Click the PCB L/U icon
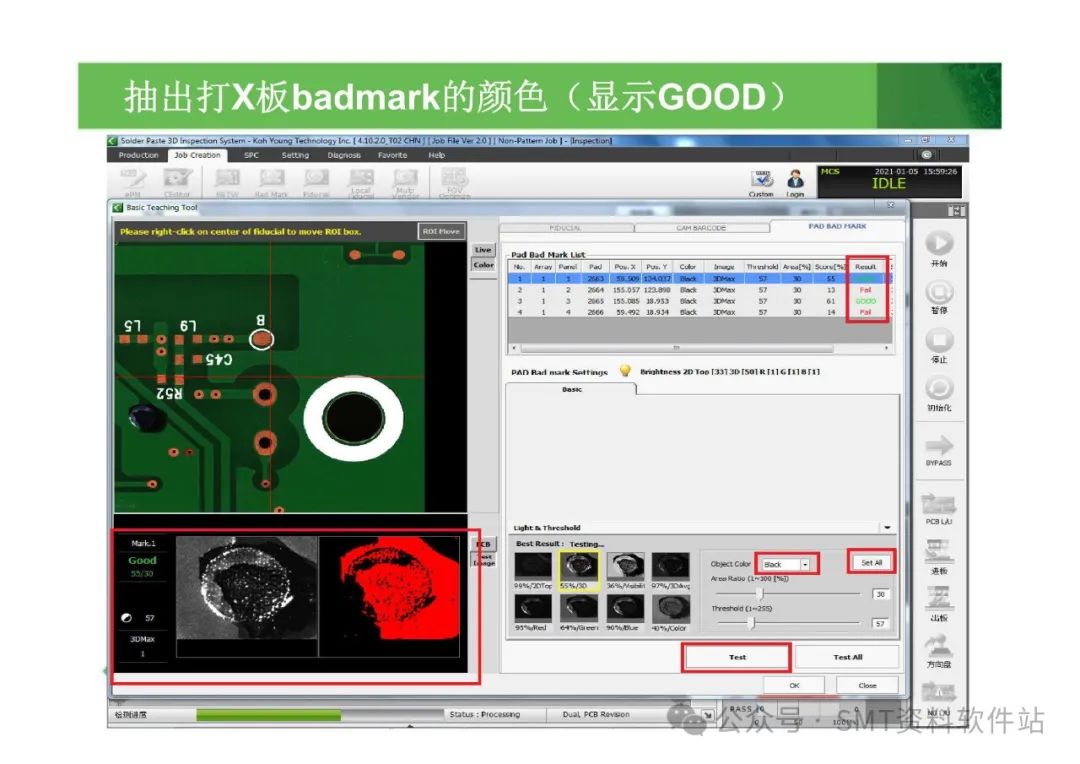The width and height of the screenshot is (1080, 764). pos(939,505)
